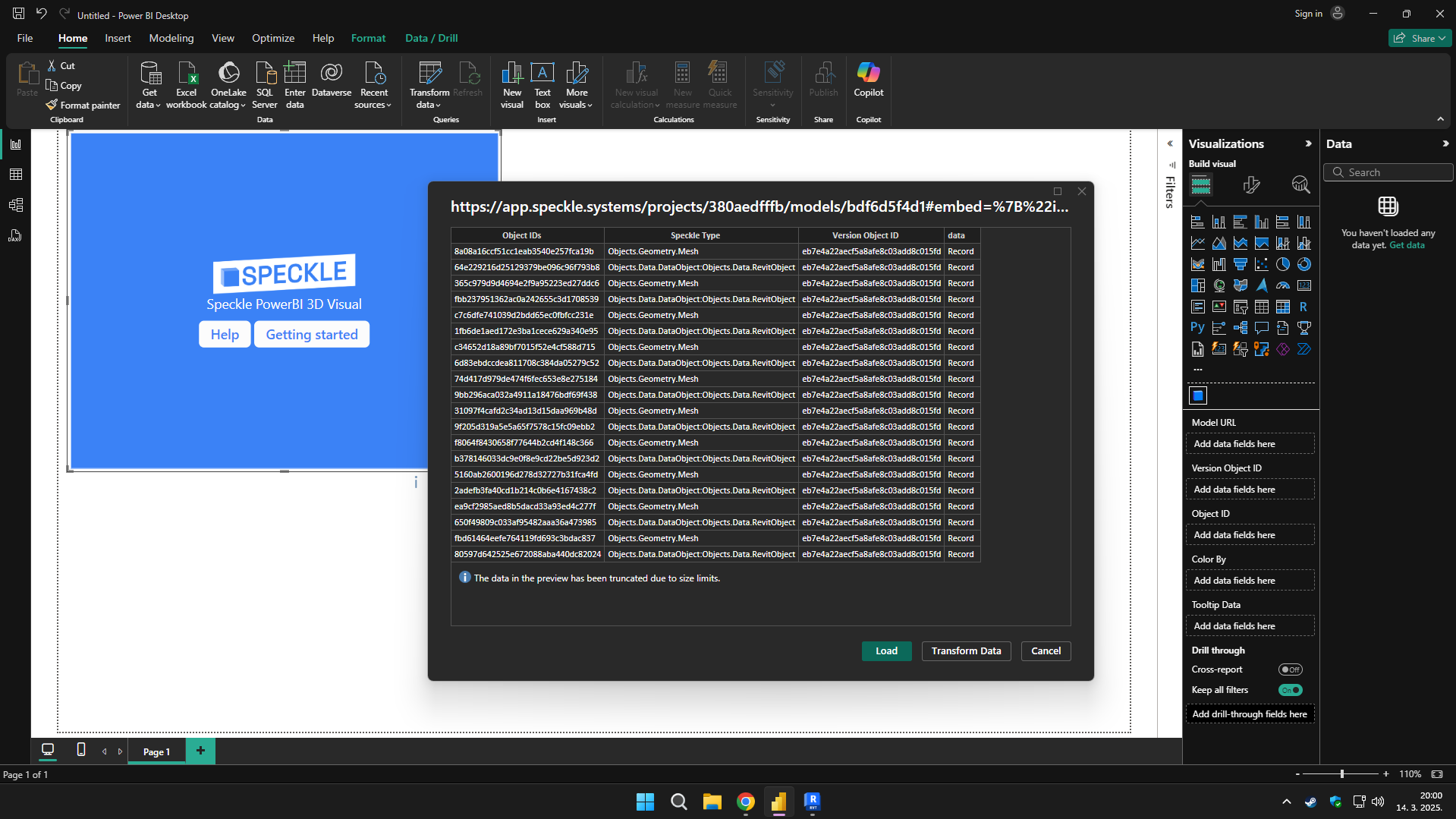
Task: Switch to mobile layout view
Action: pos(81,750)
